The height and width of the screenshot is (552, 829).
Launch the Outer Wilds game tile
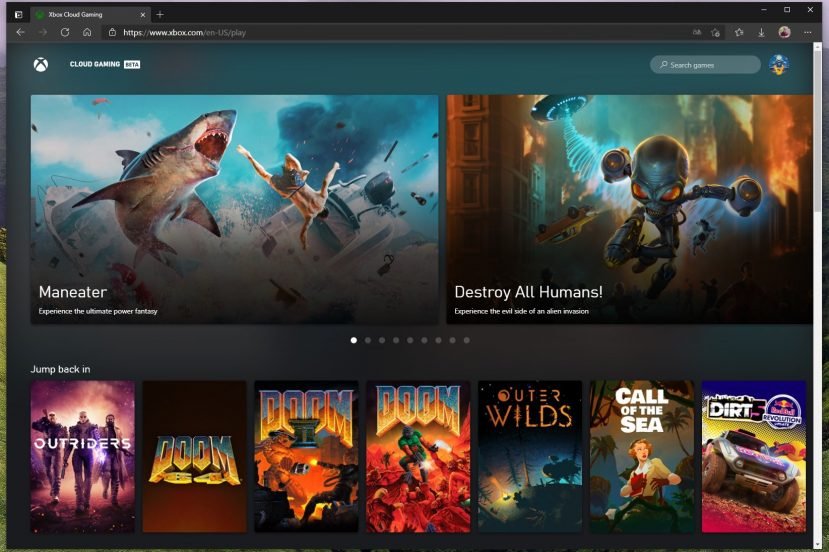530,457
